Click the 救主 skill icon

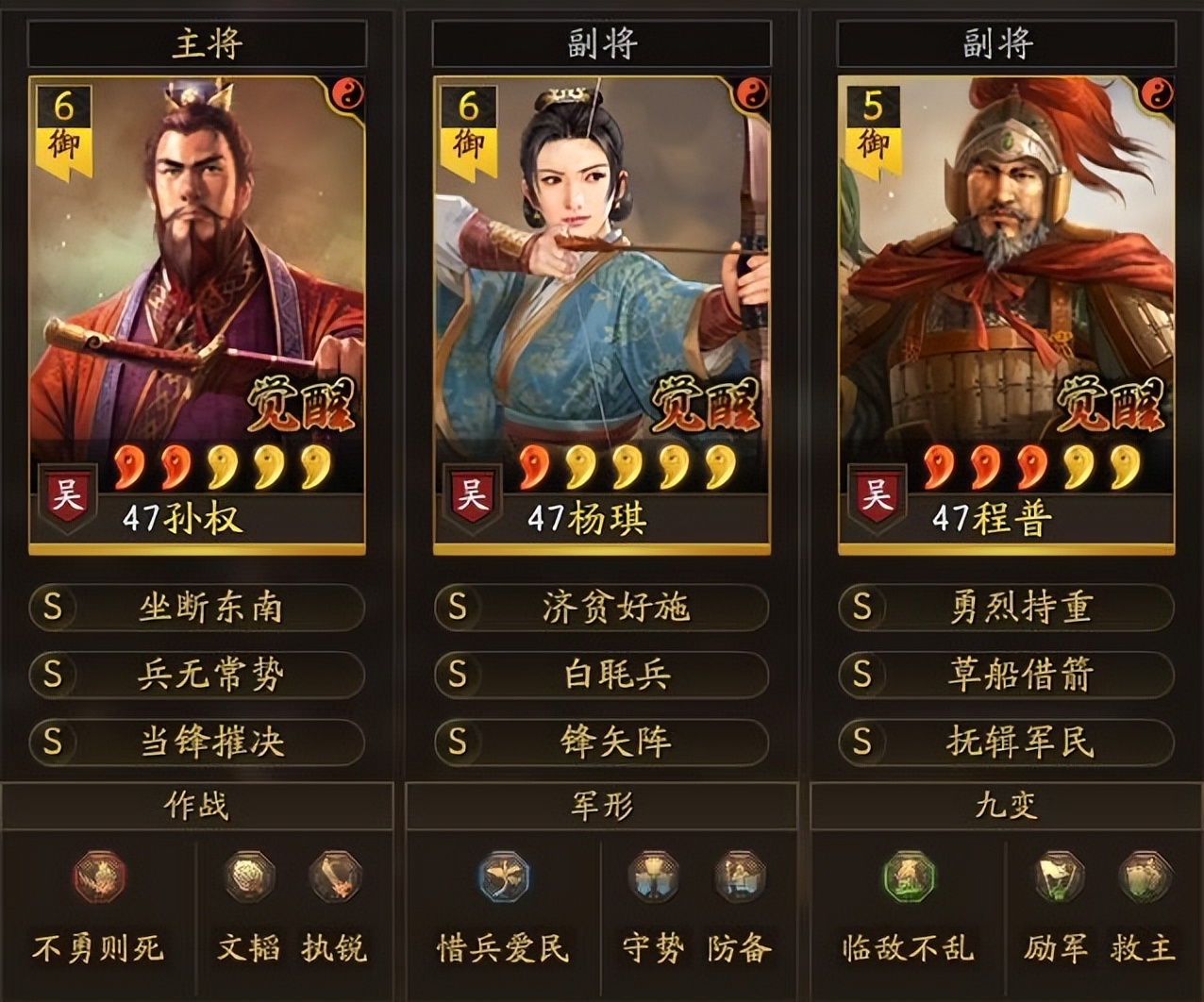pyautogui.click(x=1145, y=877)
